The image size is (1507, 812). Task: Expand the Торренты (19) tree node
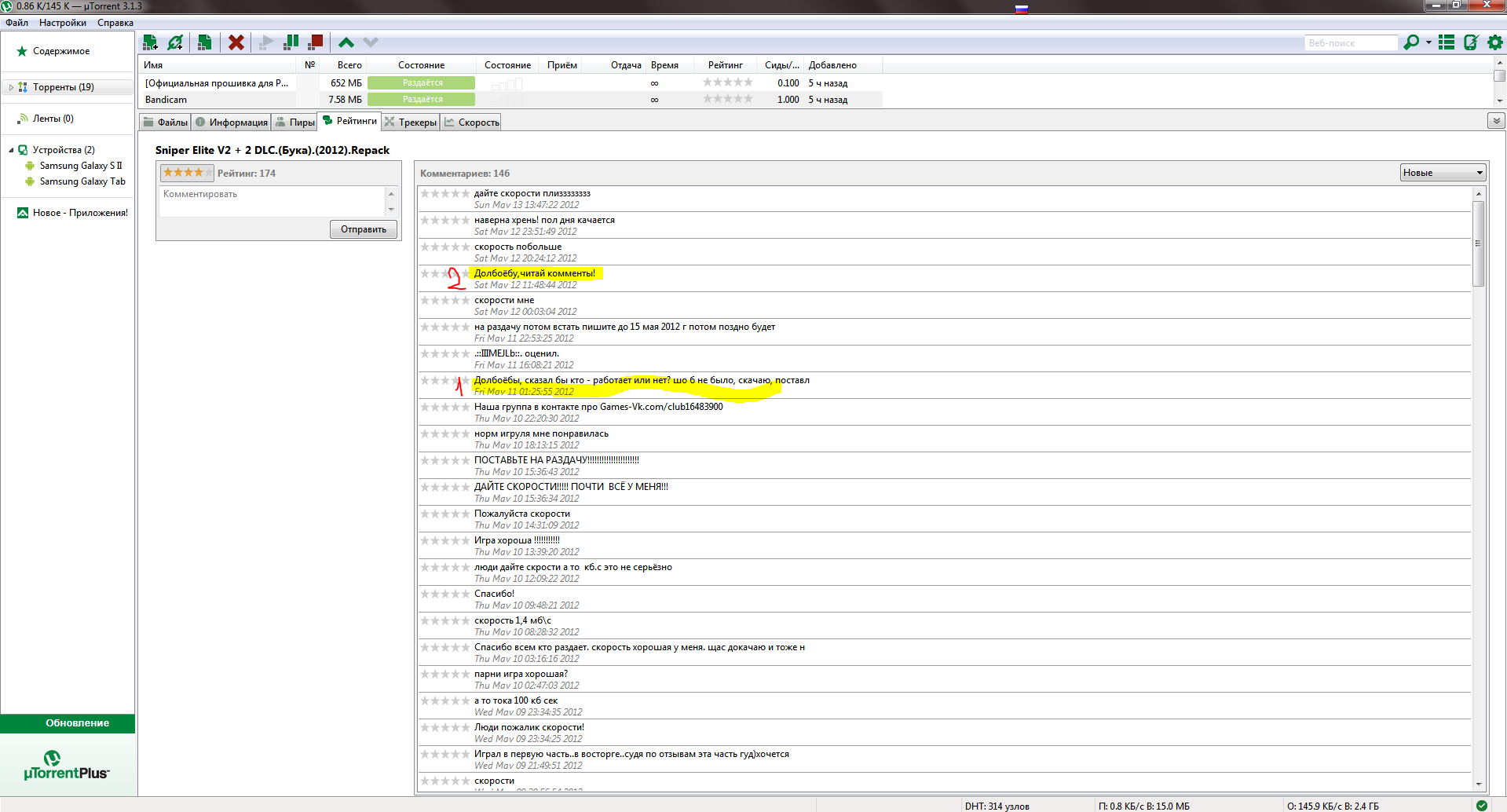tap(11, 87)
